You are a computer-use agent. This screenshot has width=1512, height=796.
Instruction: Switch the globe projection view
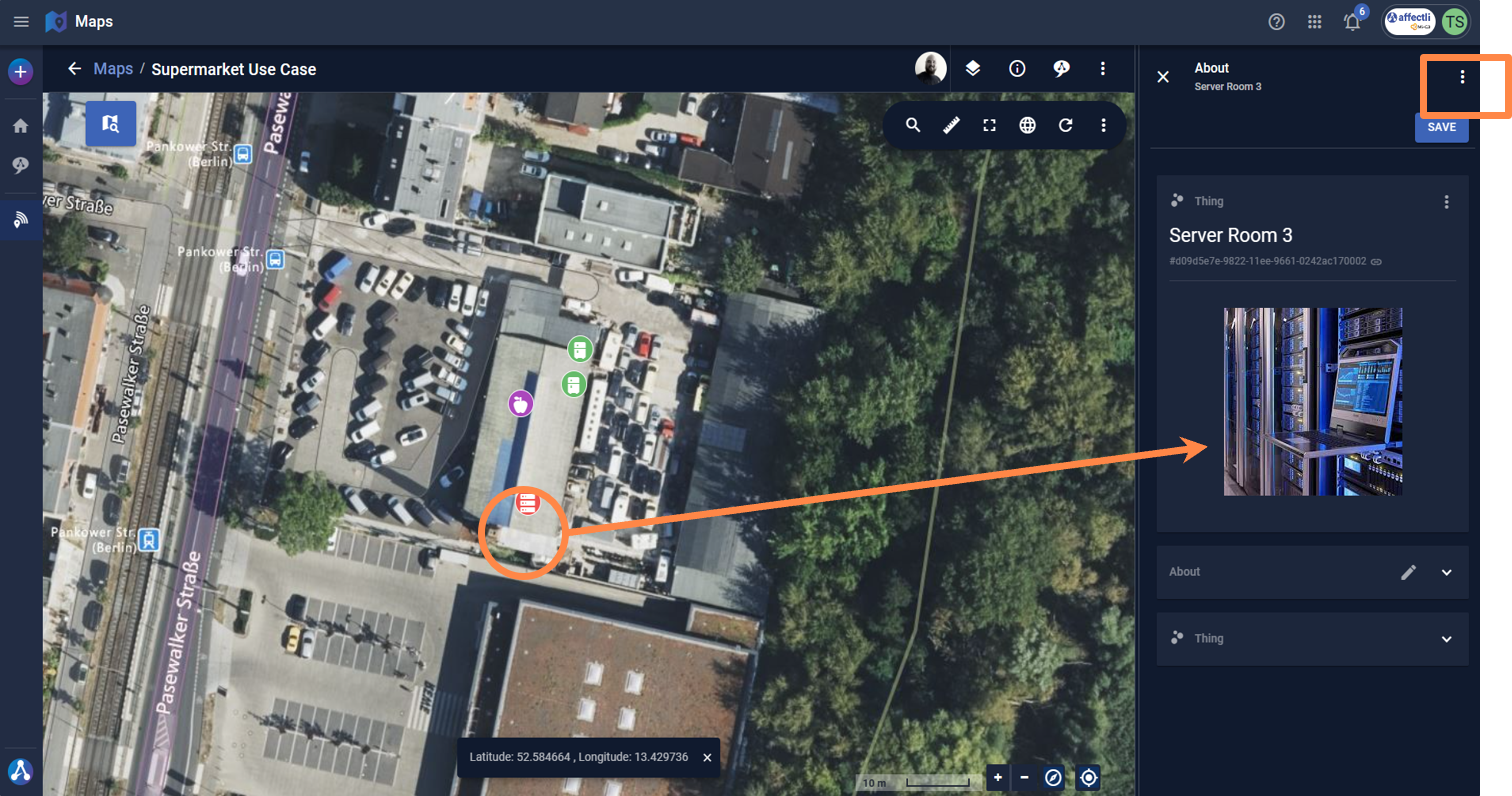[x=1027, y=125]
